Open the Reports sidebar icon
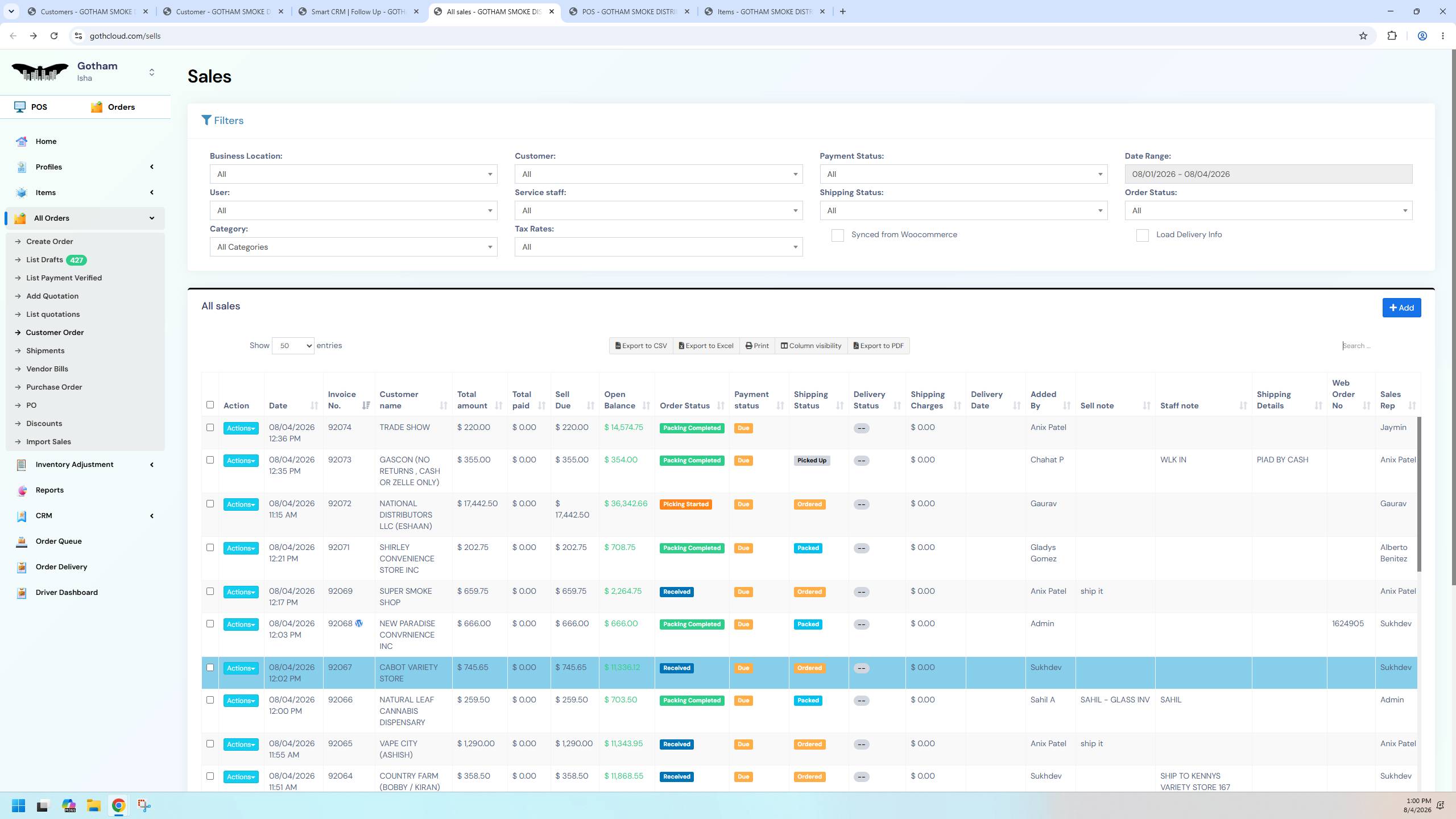 click(22, 490)
